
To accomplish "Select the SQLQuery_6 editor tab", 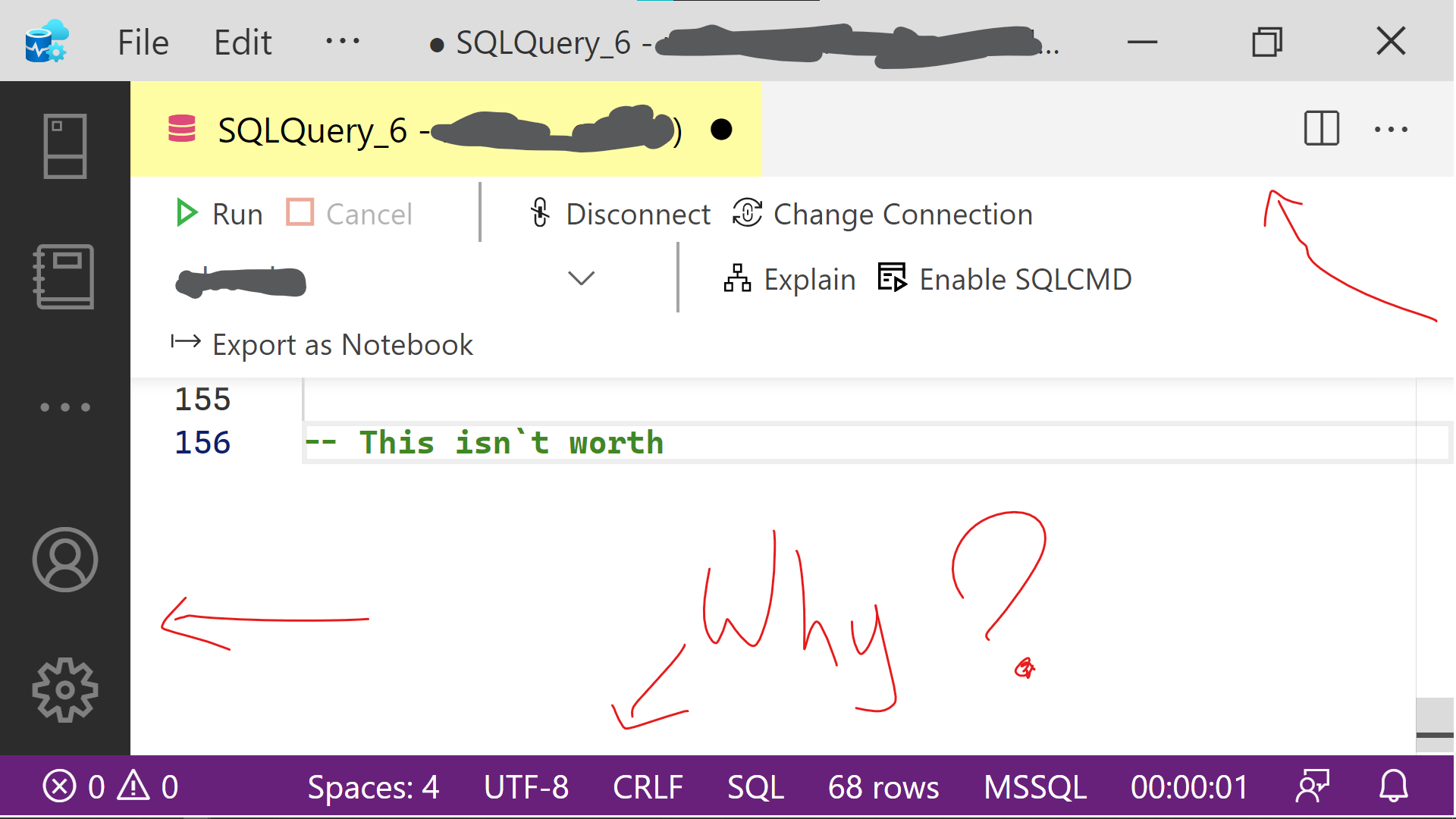I will [x=446, y=130].
